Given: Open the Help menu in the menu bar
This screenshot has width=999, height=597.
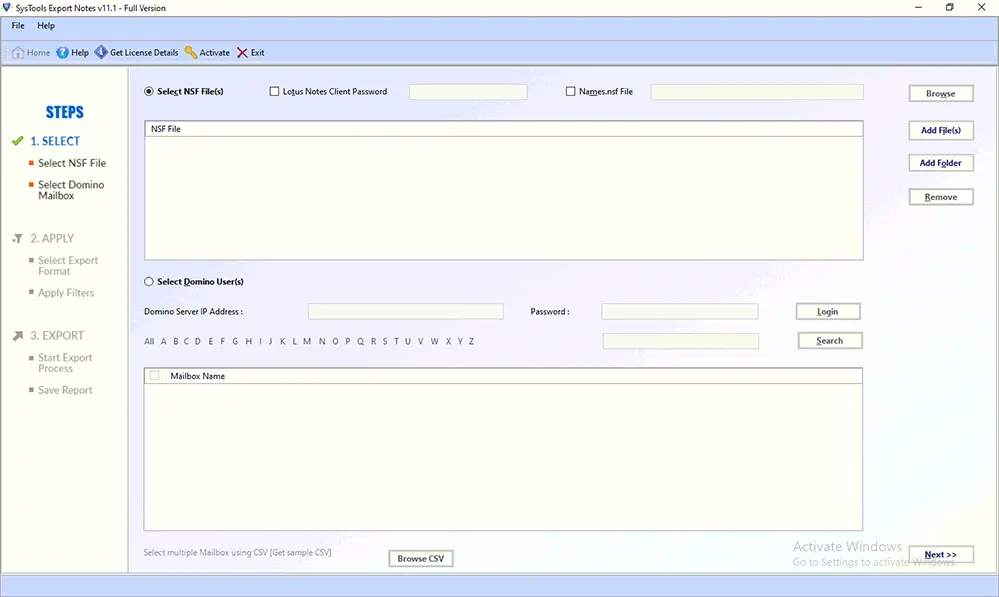Looking at the screenshot, I should (46, 25).
